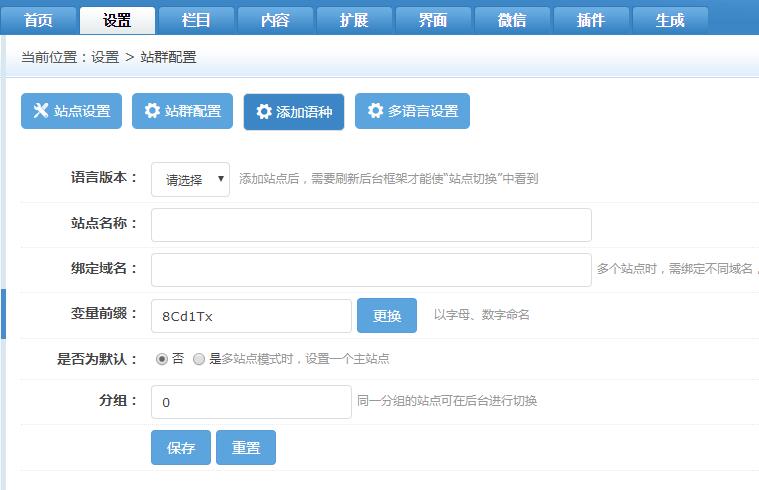Screen dimensions: 759x490
Task: Open the 生成 tab
Action: [x=670, y=20]
